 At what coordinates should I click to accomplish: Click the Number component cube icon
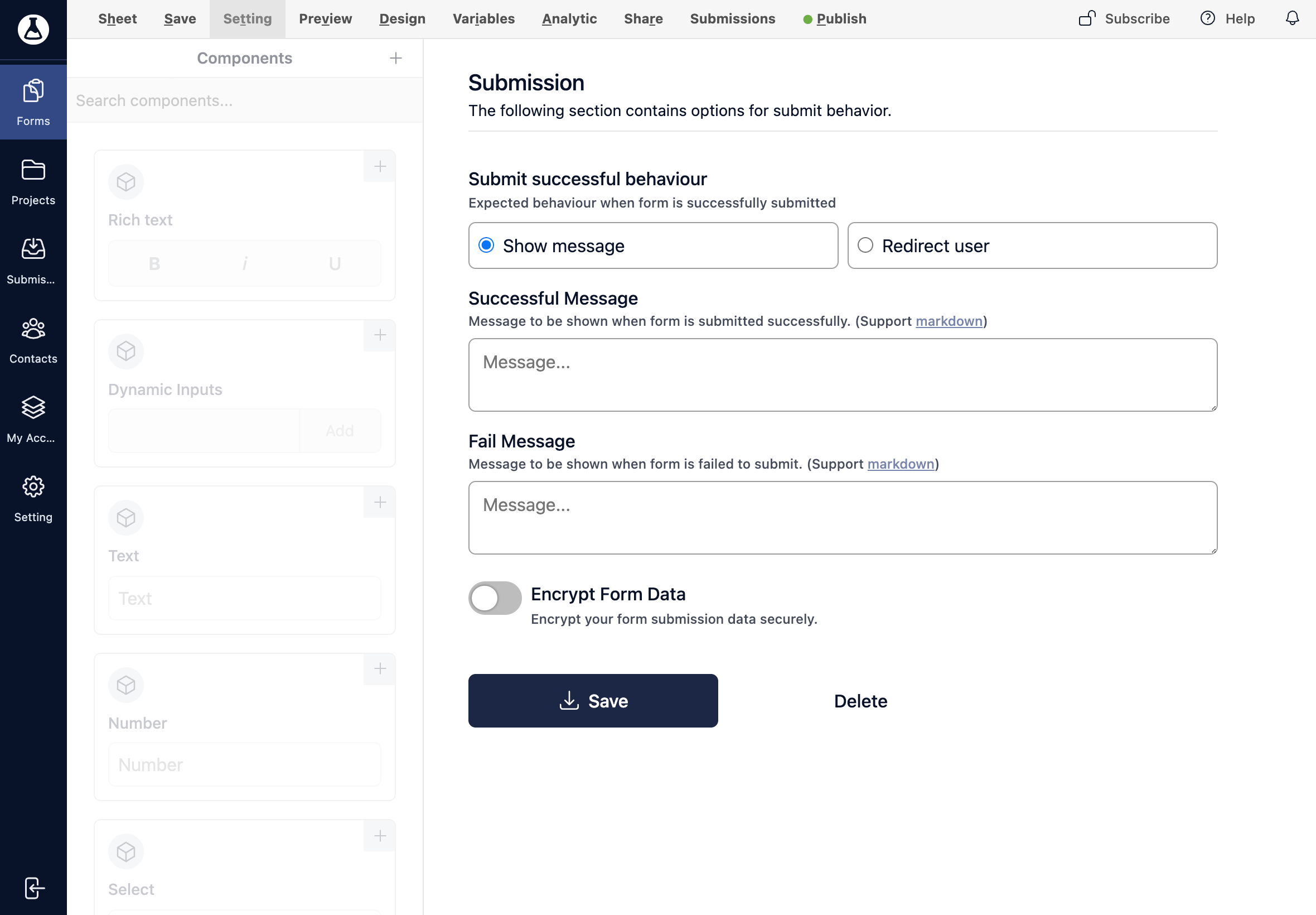(x=125, y=685)
